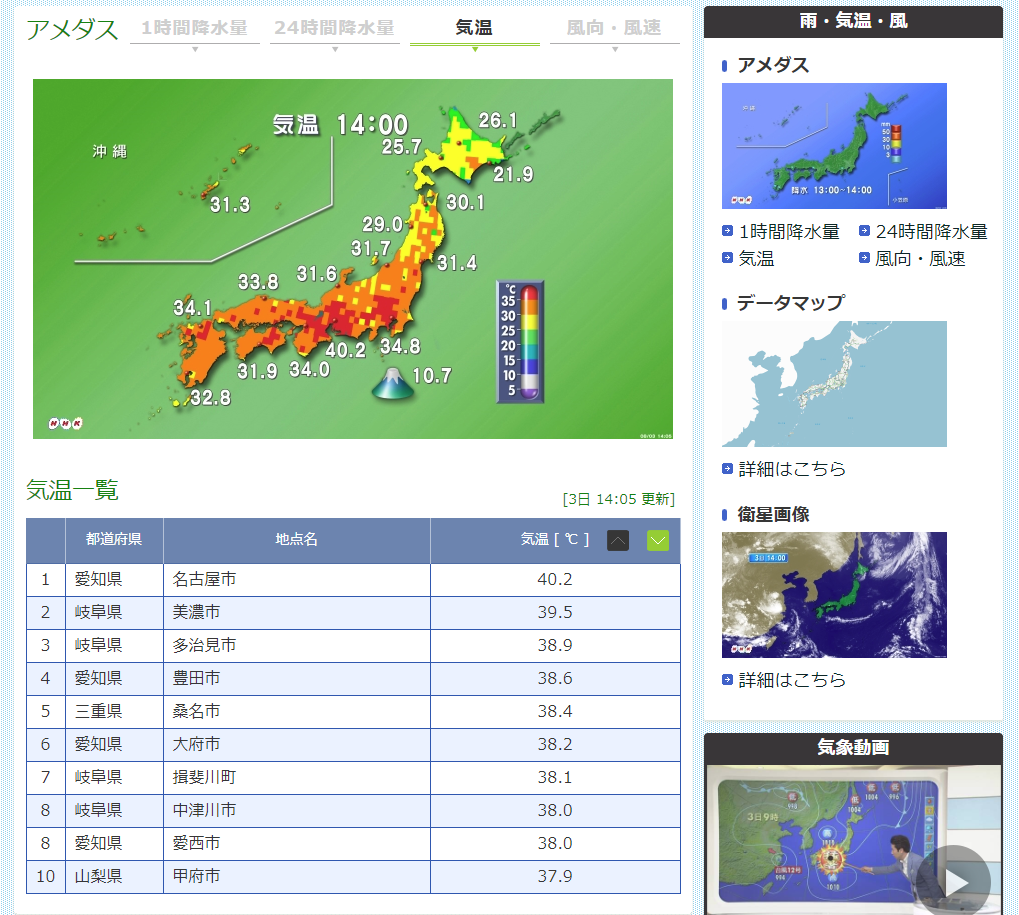Click the 気温一覧 section heading
Viewport: 1019px width, 915px height.
pos(72,491)
